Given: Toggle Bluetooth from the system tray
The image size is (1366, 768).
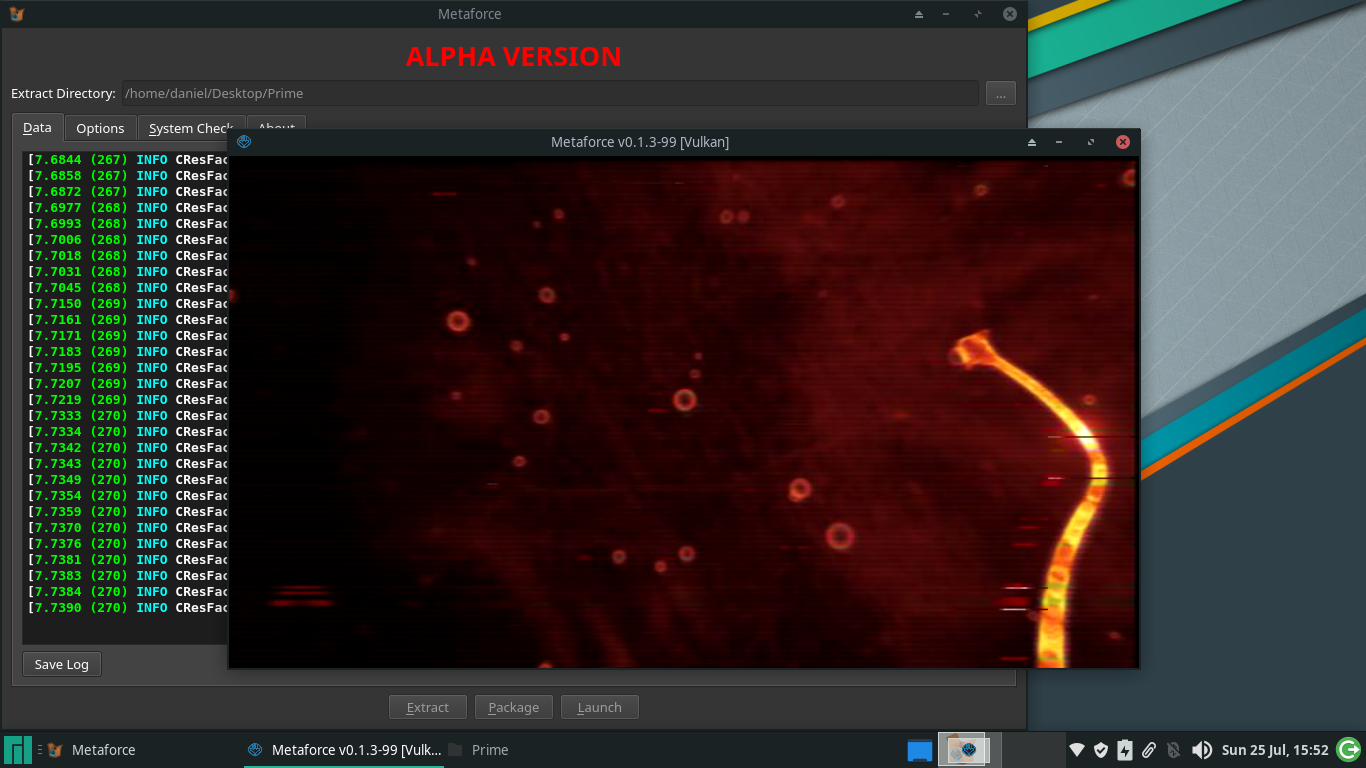Looking at the screenshot, I should (1172, 750).
